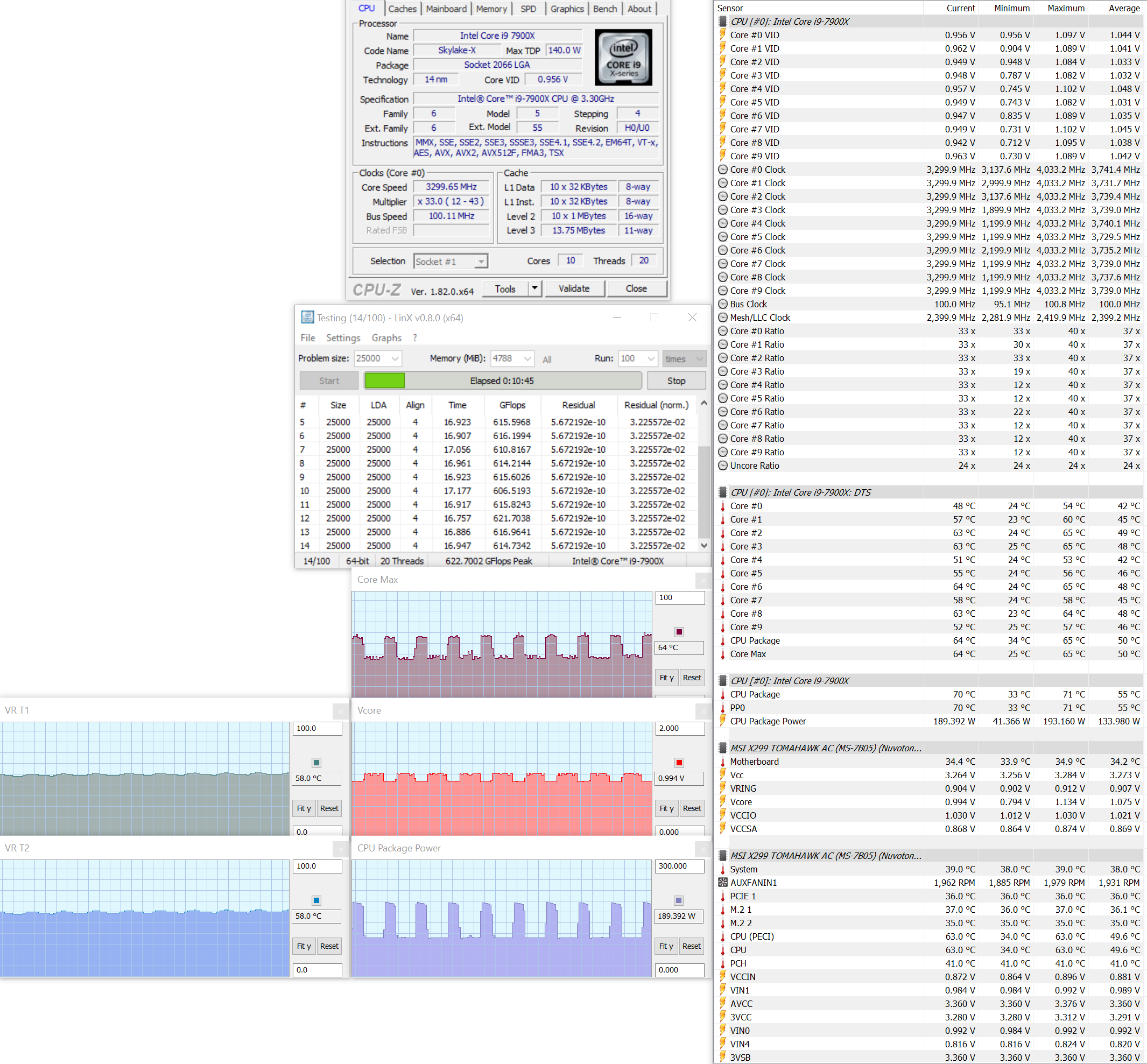The image size is (1147, 1064).
Task: Click the lightning bolt icon for CPU Package Power
Action: point(723,721)
